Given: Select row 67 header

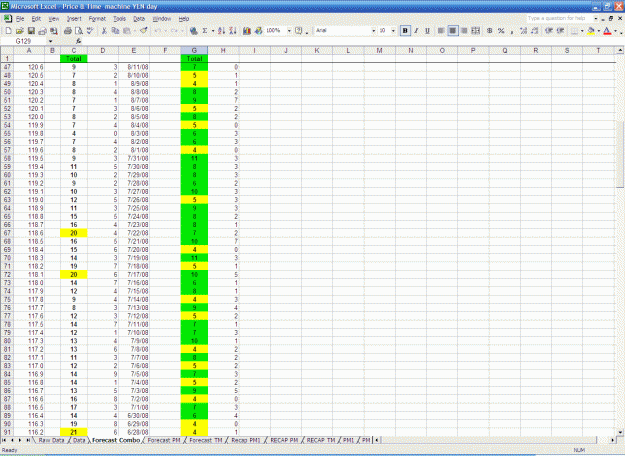Looking at the screenshot, I should [7, 233].
